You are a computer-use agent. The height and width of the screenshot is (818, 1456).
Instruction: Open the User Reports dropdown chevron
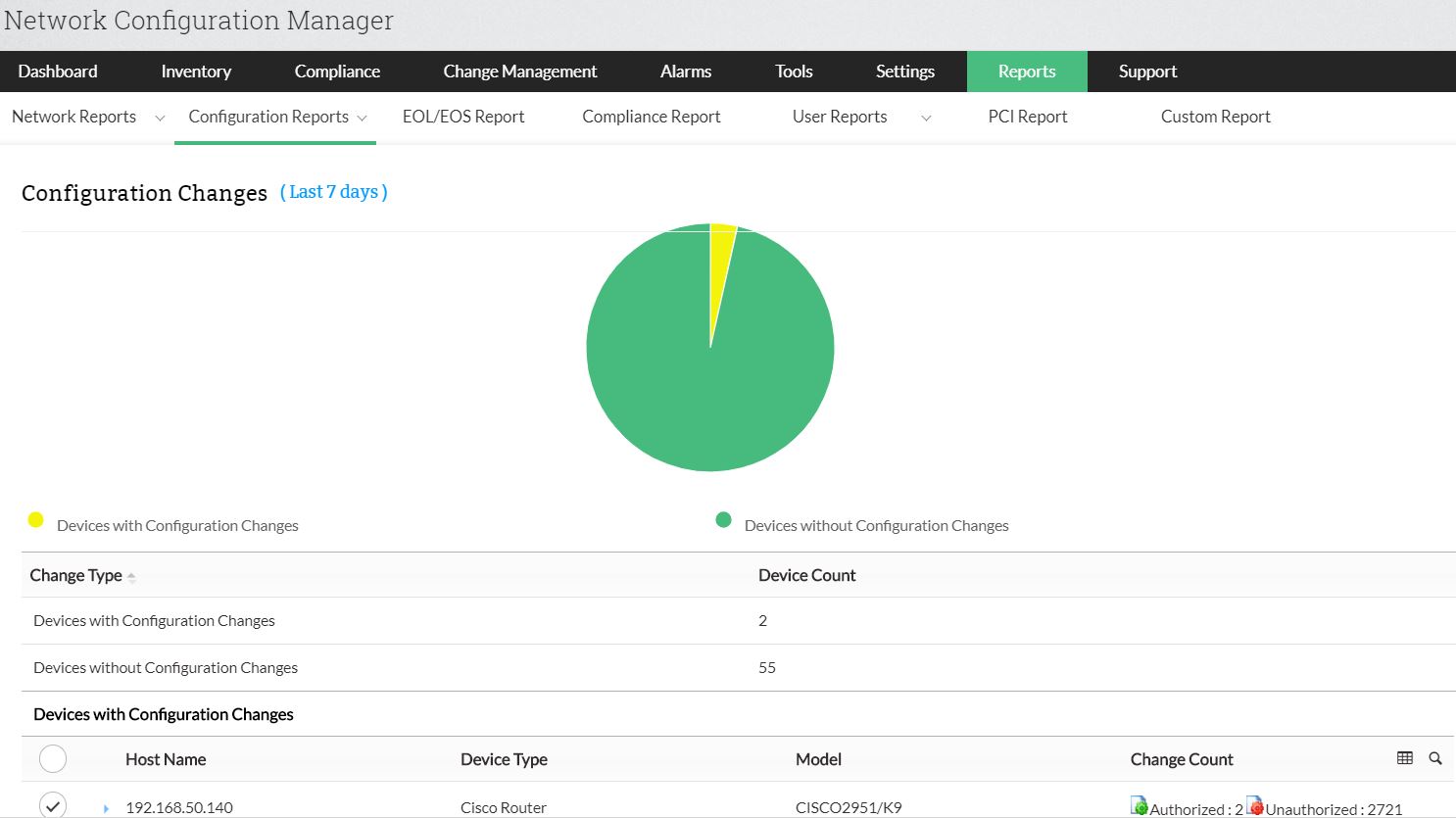coord(925,117)
